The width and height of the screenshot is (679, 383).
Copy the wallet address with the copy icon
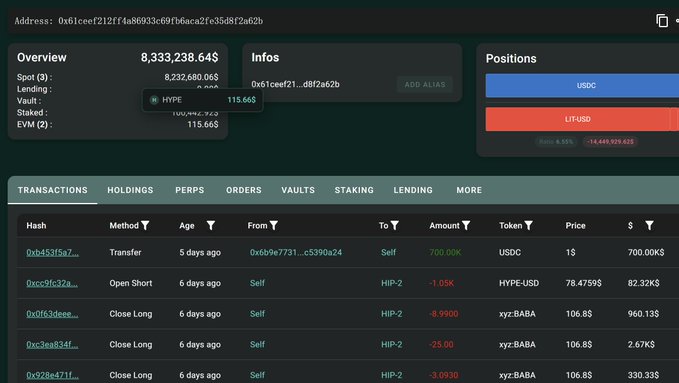[662, 20]
